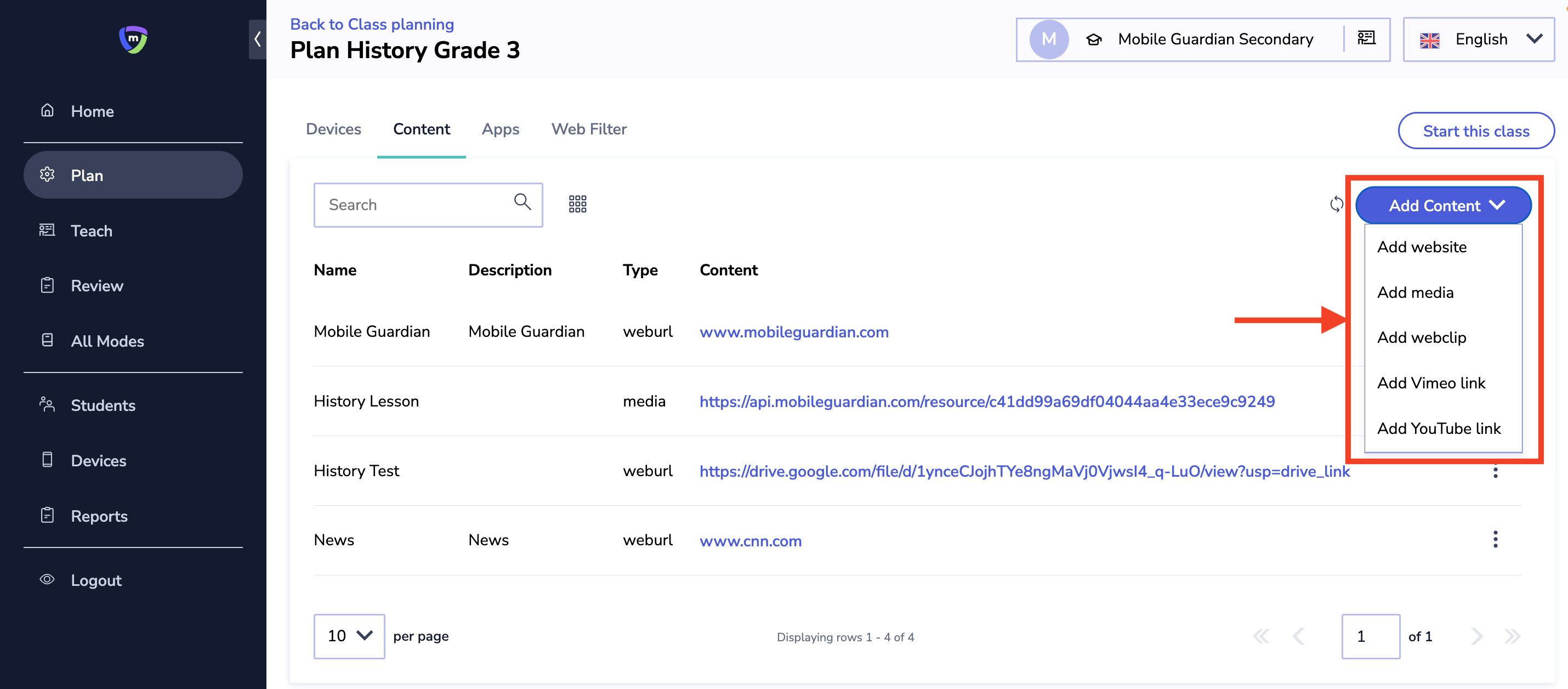Open the English language dropdown

(x=1479, y=39)
